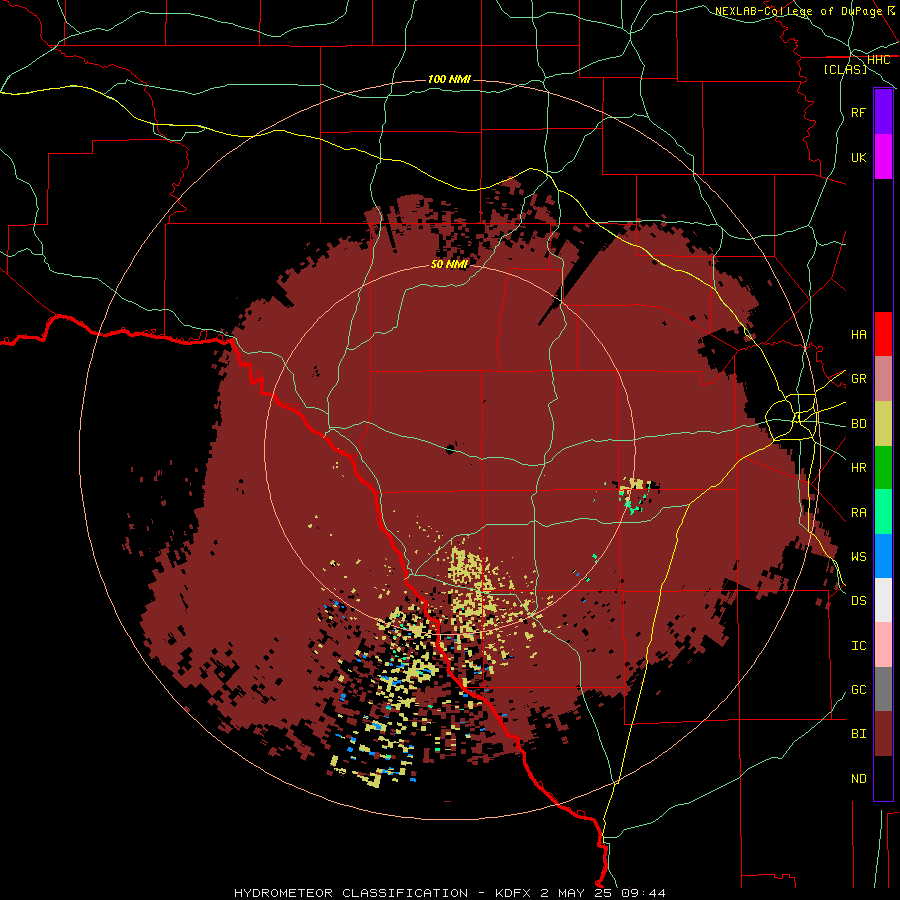Click the 'IC' legend label
The width and height of the screenshot is (900, 900).
[858, 646]
